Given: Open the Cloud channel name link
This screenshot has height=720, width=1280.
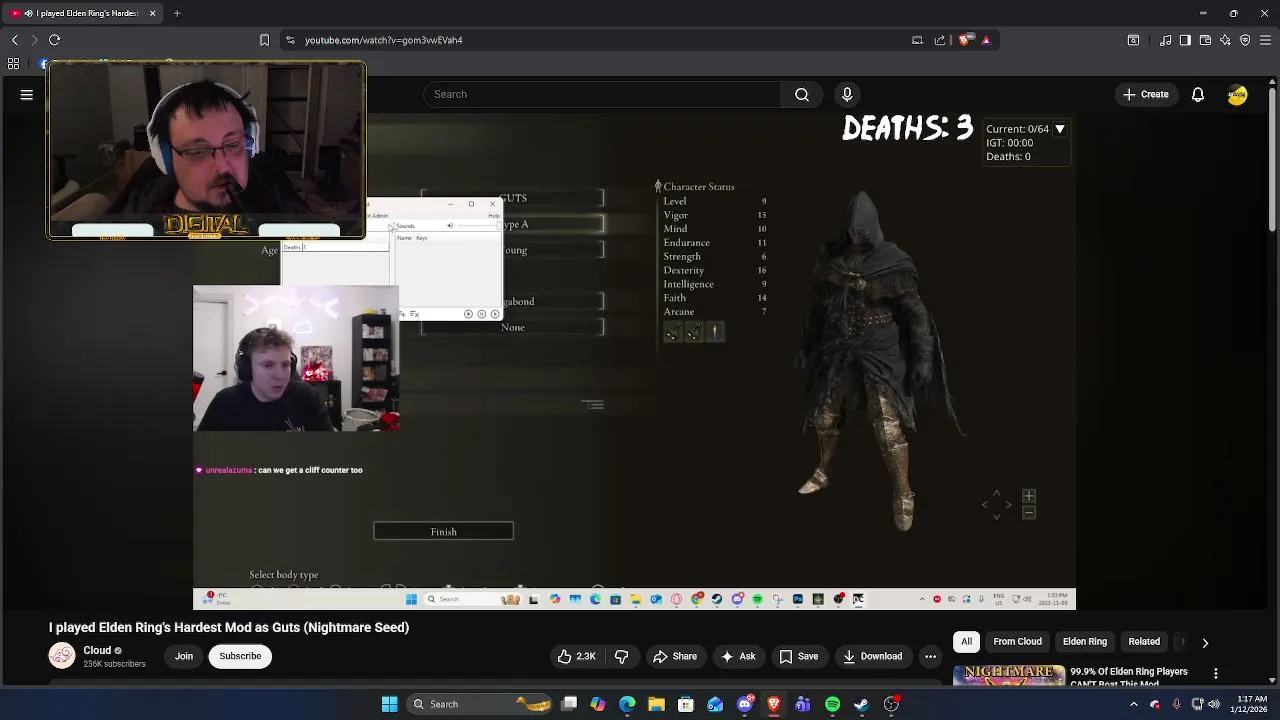Looking at the screenshot, I should click(x=97, y=650).
